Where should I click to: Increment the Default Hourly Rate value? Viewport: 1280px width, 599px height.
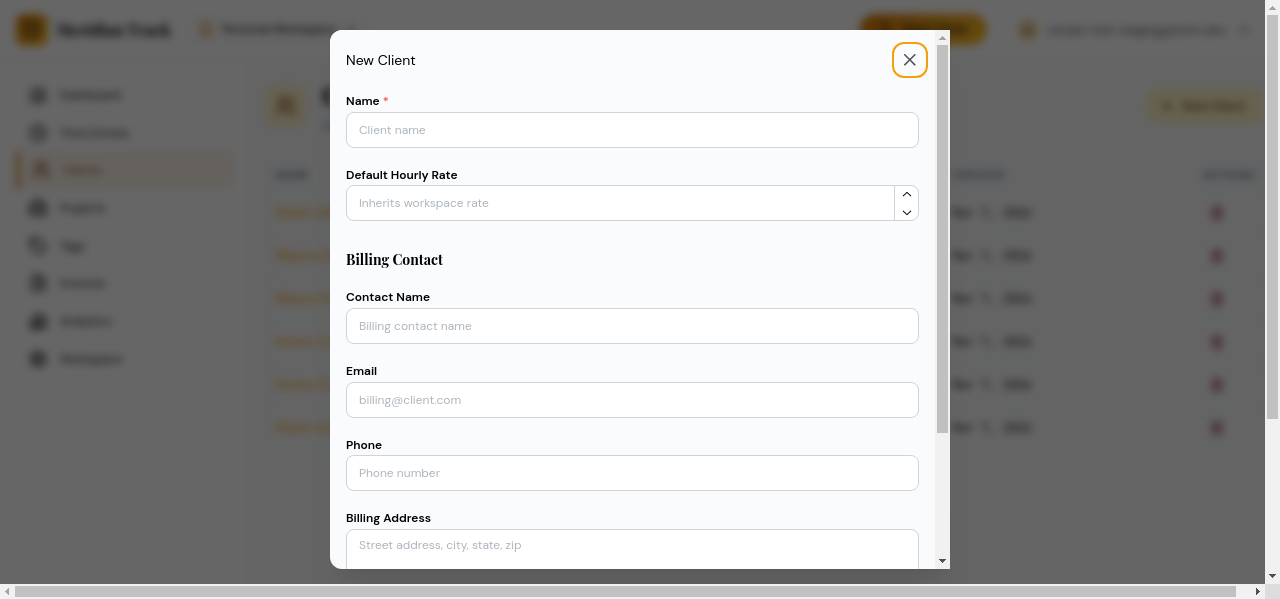click(907, 195)
